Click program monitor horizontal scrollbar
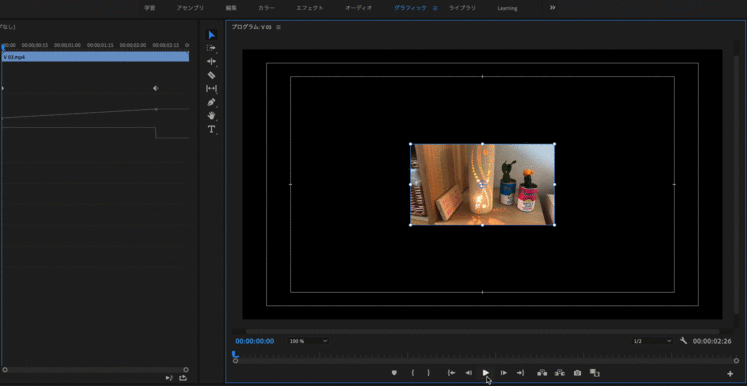Image resolution: width=747 pixels, height=386 pixels. 482,332
